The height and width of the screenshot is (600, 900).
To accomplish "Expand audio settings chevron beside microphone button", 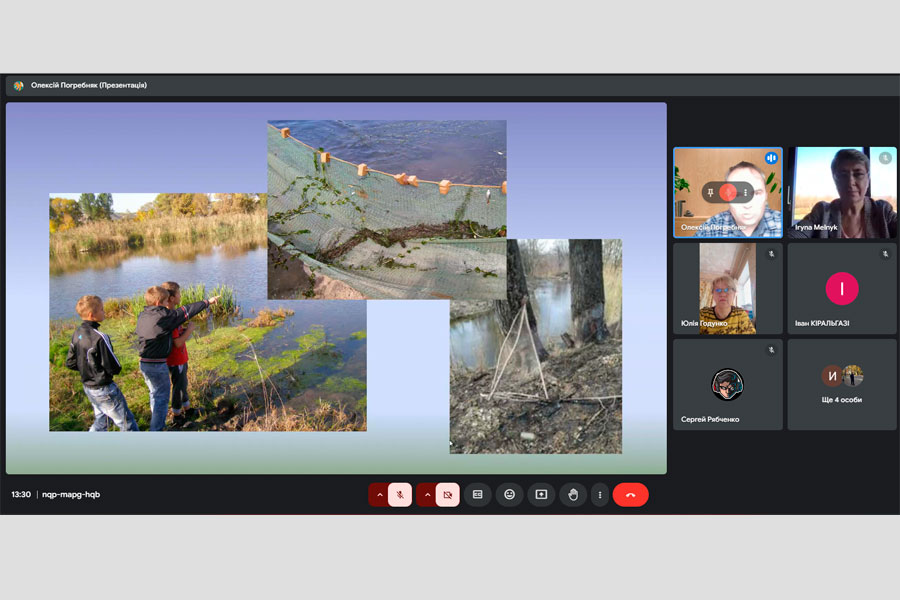I will click(x=379, y=494).
